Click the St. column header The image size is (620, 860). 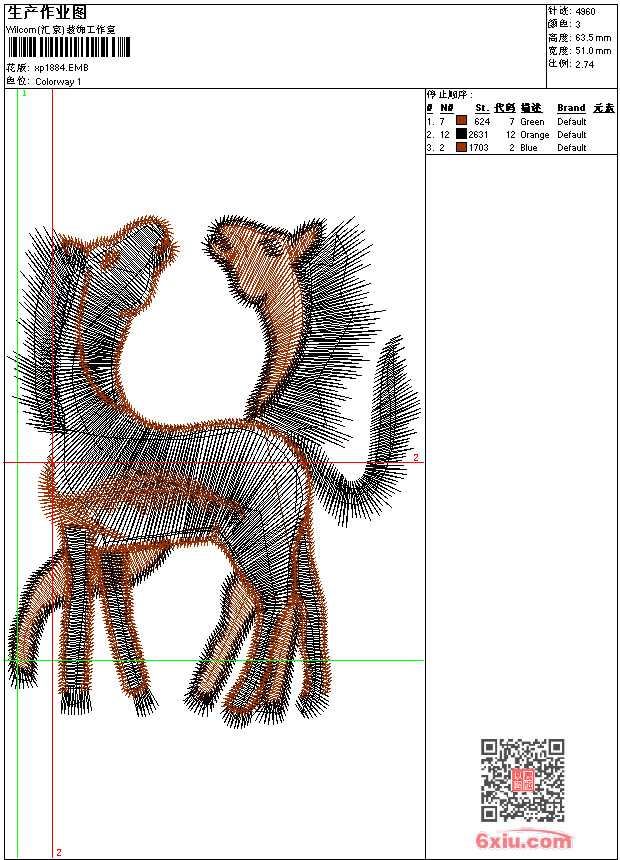481,108
